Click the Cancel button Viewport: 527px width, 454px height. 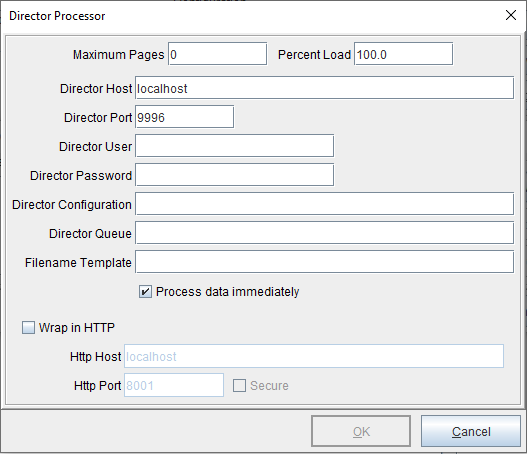coord(471,431)
